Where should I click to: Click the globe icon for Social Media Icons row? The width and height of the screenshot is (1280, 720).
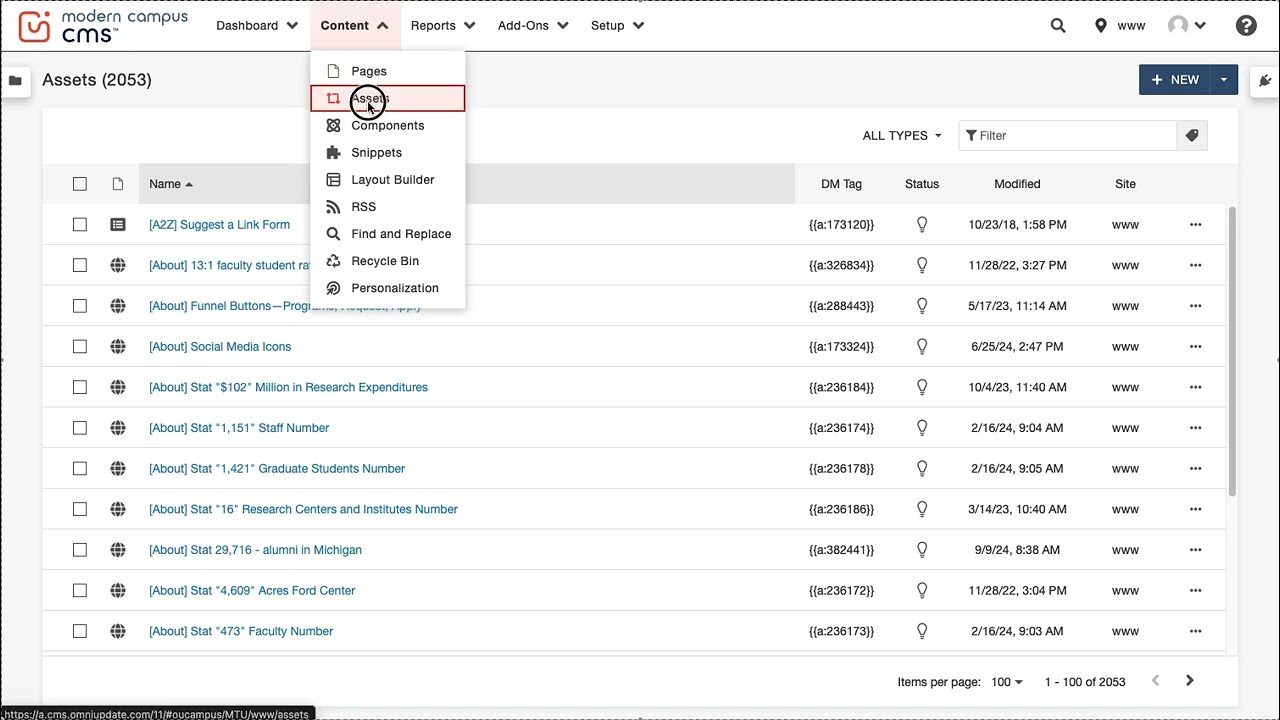tap(118, 347)
